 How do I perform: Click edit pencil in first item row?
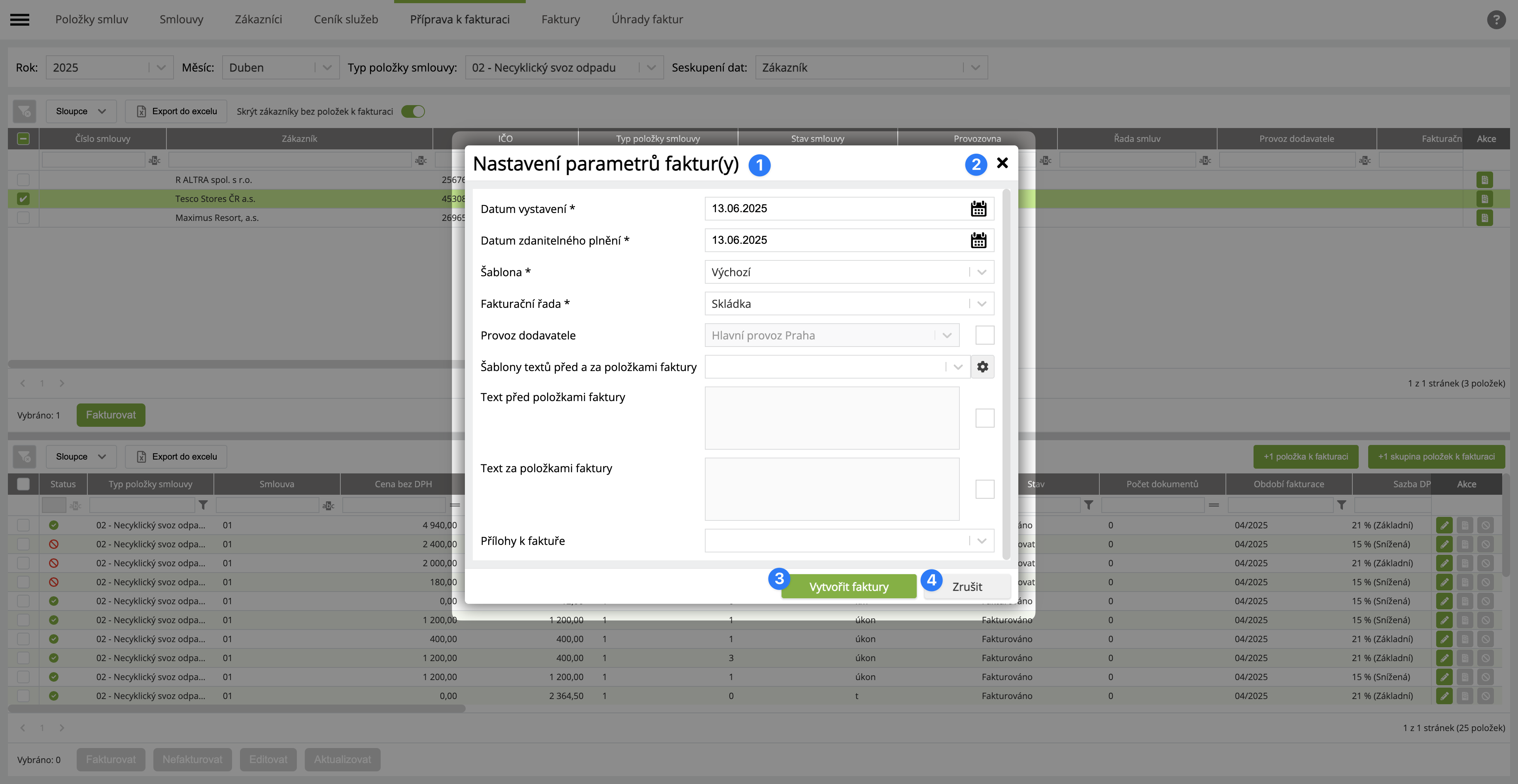coord(1444,525)
